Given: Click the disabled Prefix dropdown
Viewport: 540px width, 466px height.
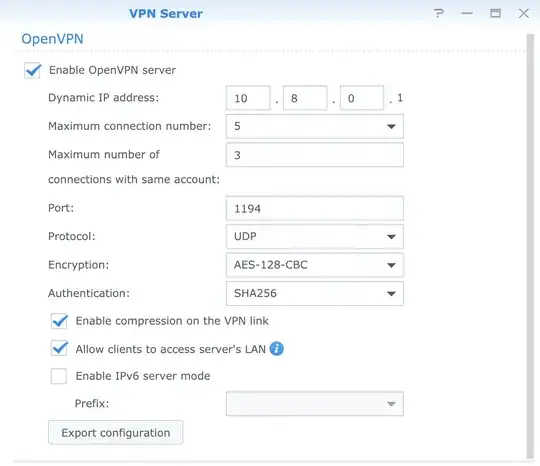Looking at the screenshot, I should (315, 404).
